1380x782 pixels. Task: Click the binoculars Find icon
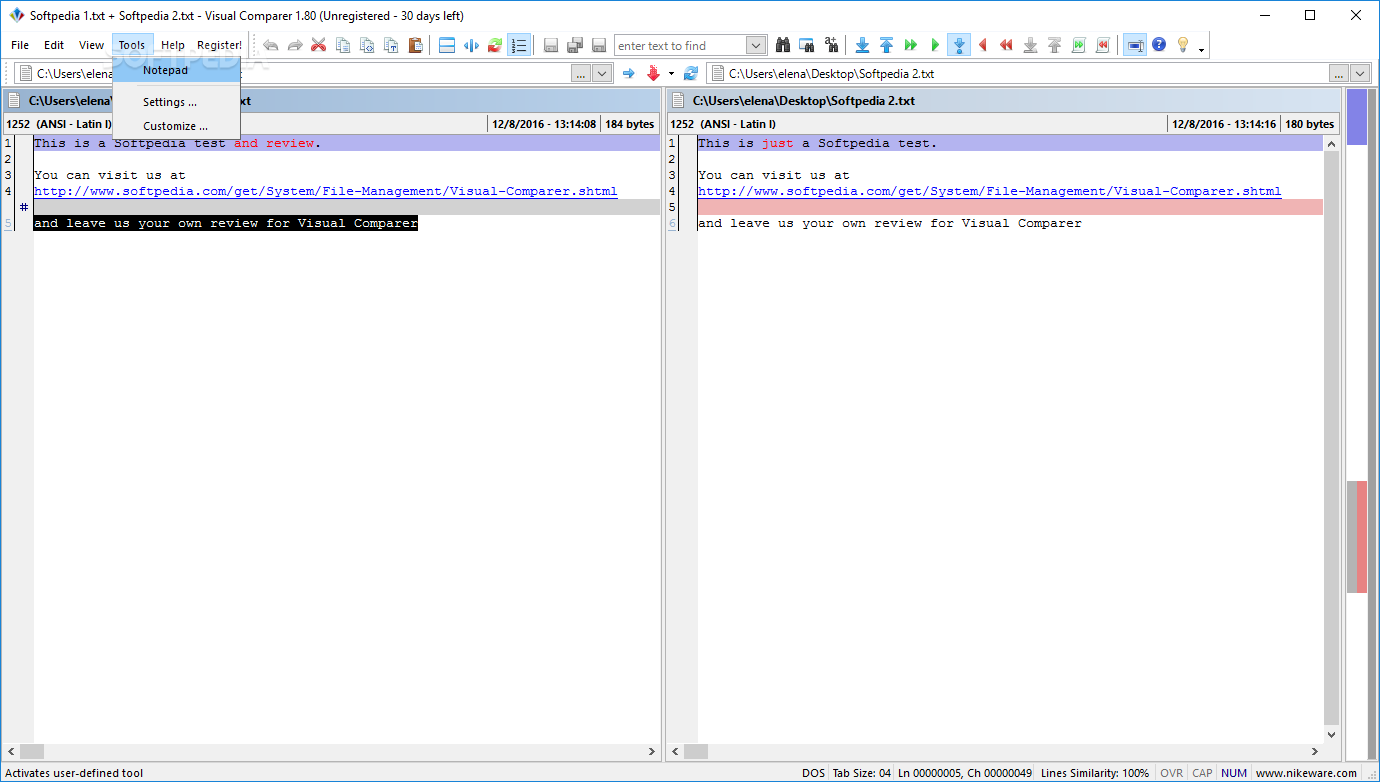783,45
